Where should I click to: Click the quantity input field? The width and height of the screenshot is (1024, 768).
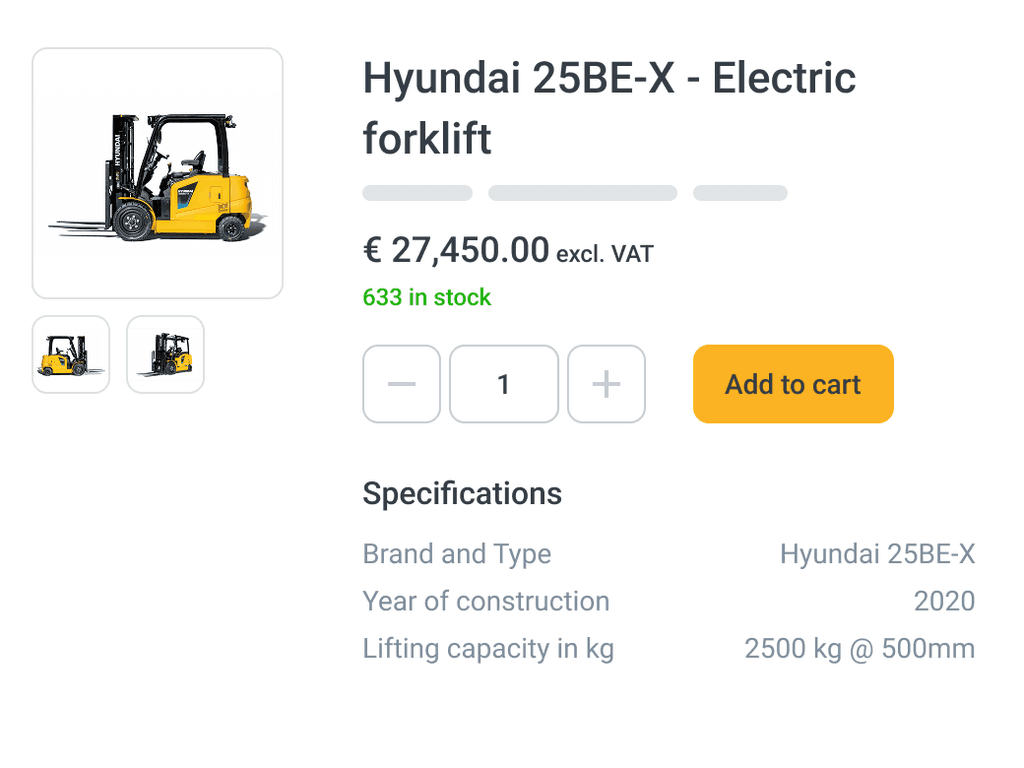(504, 384)
